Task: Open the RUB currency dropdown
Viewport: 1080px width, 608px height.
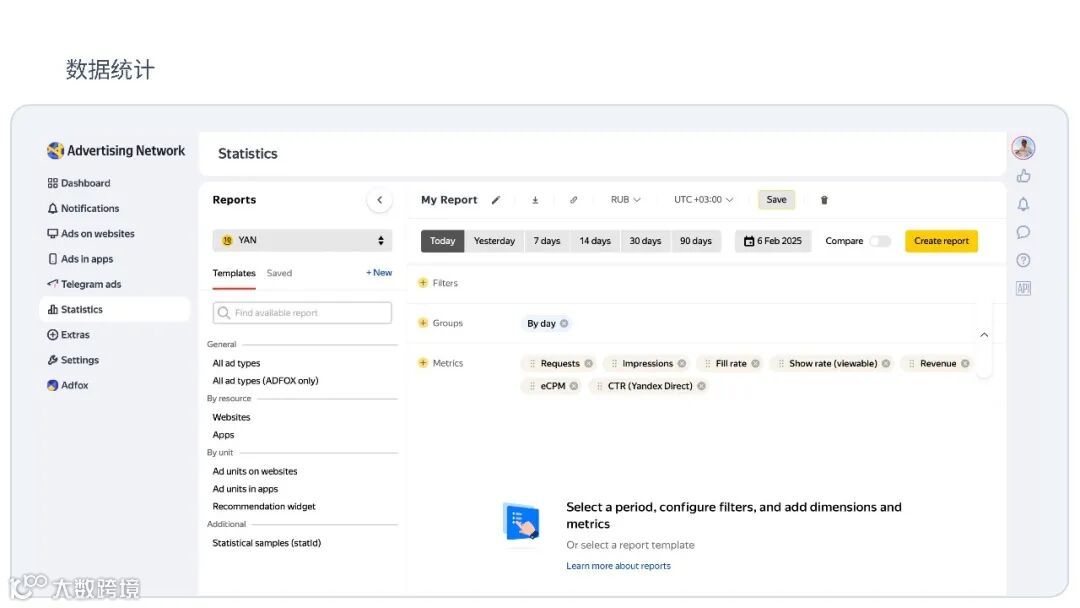Action: click(625, 200)
